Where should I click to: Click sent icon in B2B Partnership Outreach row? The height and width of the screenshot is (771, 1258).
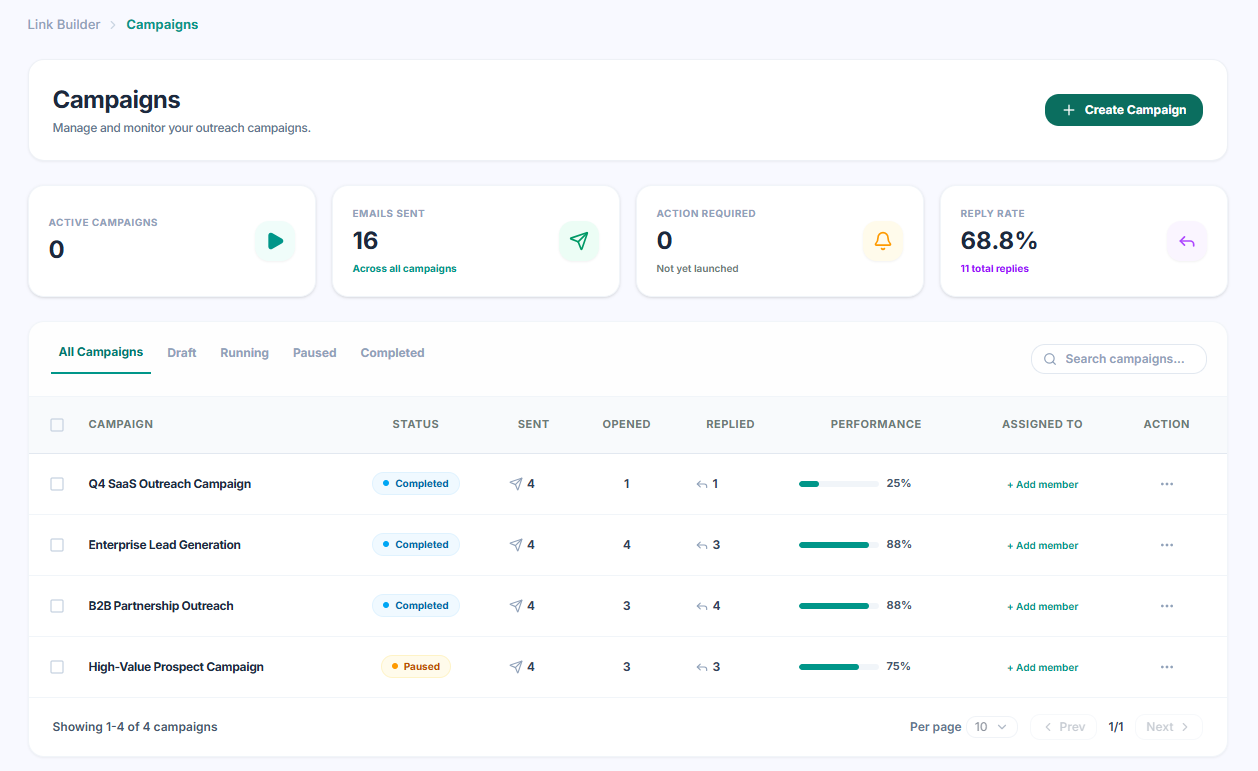point(516,606)
